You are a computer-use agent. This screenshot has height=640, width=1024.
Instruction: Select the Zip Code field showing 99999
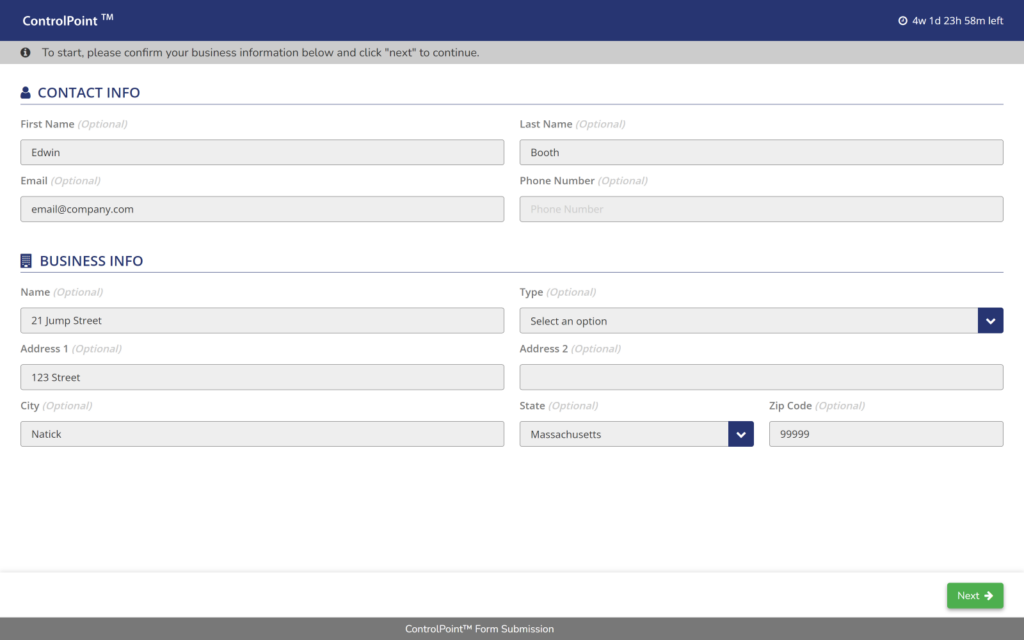(x=885, y=433)
